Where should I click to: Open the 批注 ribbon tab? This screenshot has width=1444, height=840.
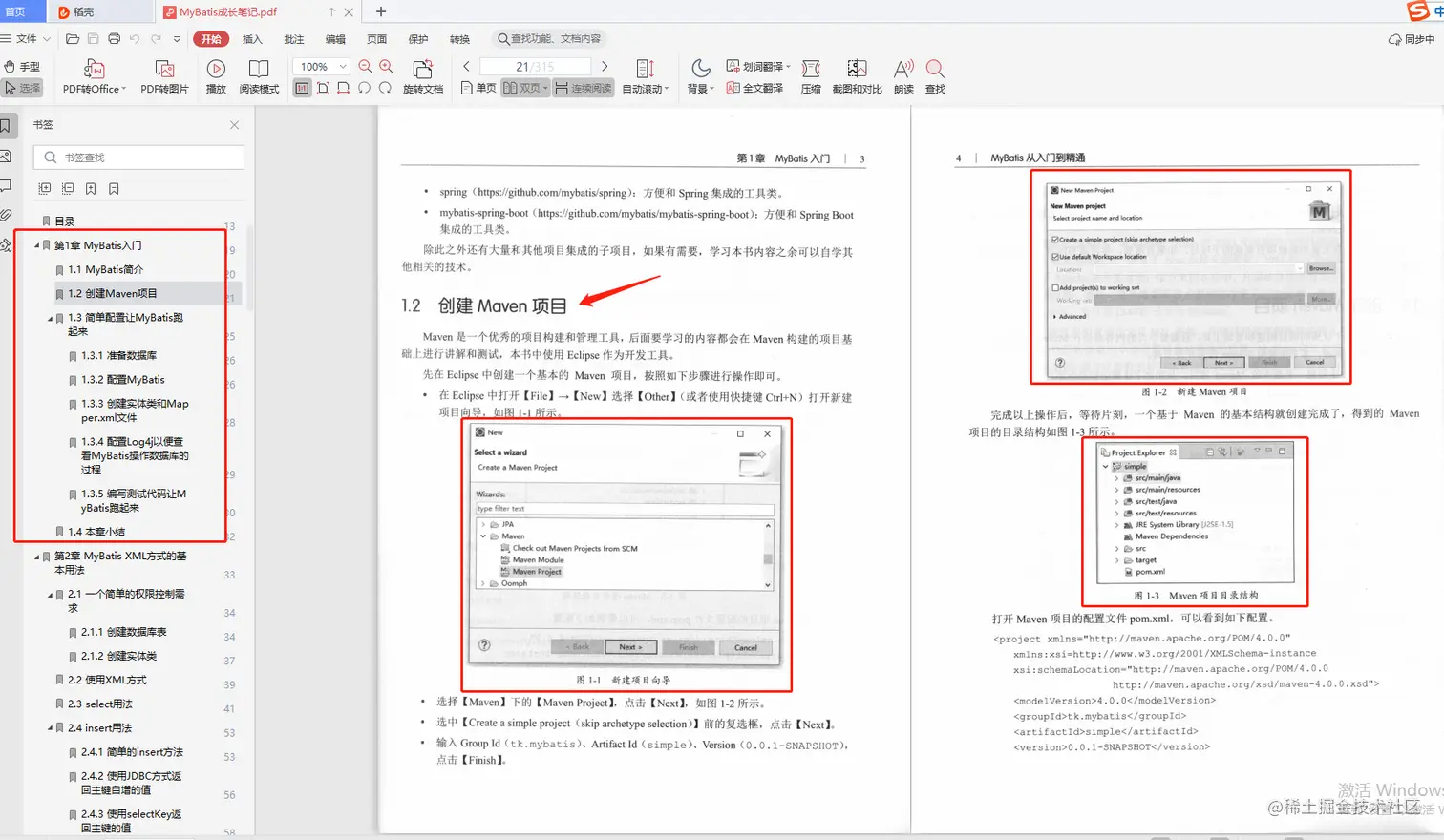[294, 39]
